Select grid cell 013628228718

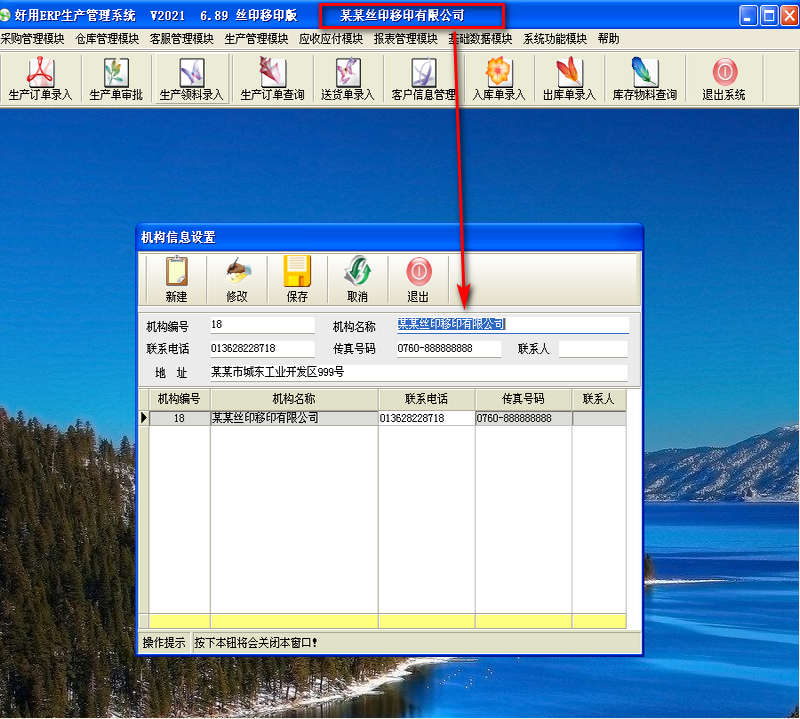(427, 418)
